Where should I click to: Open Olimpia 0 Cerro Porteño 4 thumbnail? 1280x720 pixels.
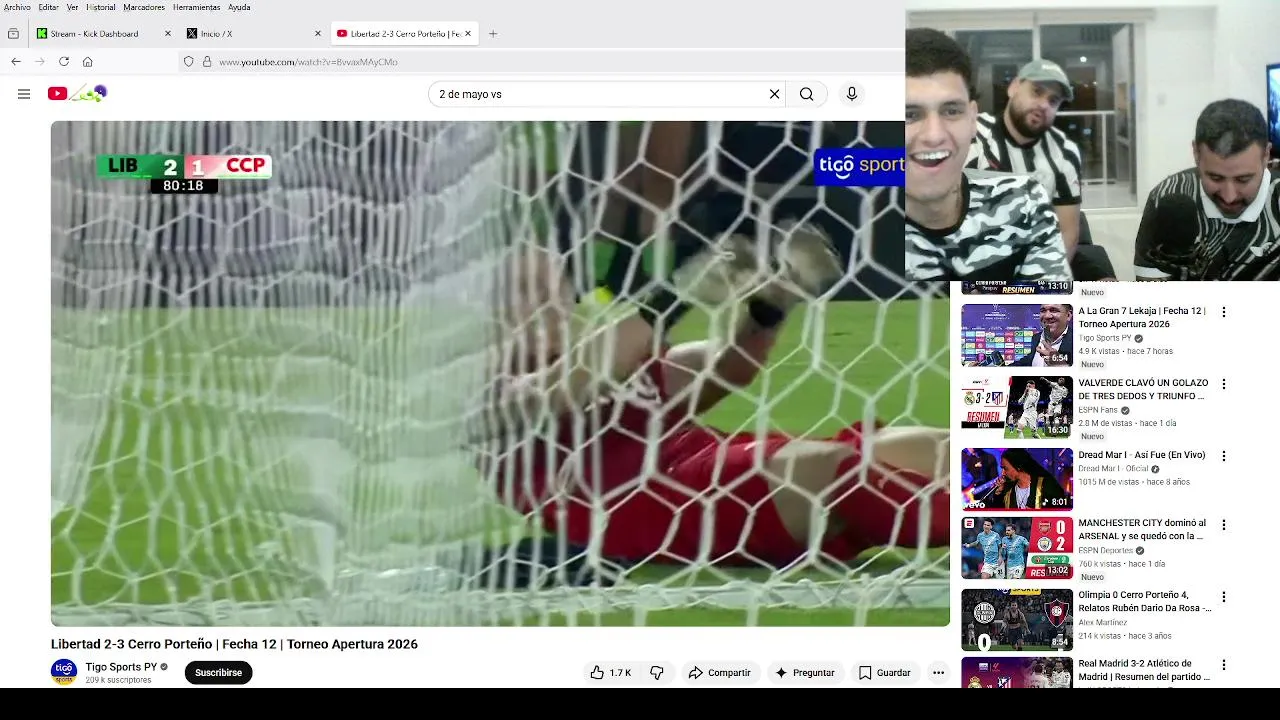click(x=1017, y=620)
